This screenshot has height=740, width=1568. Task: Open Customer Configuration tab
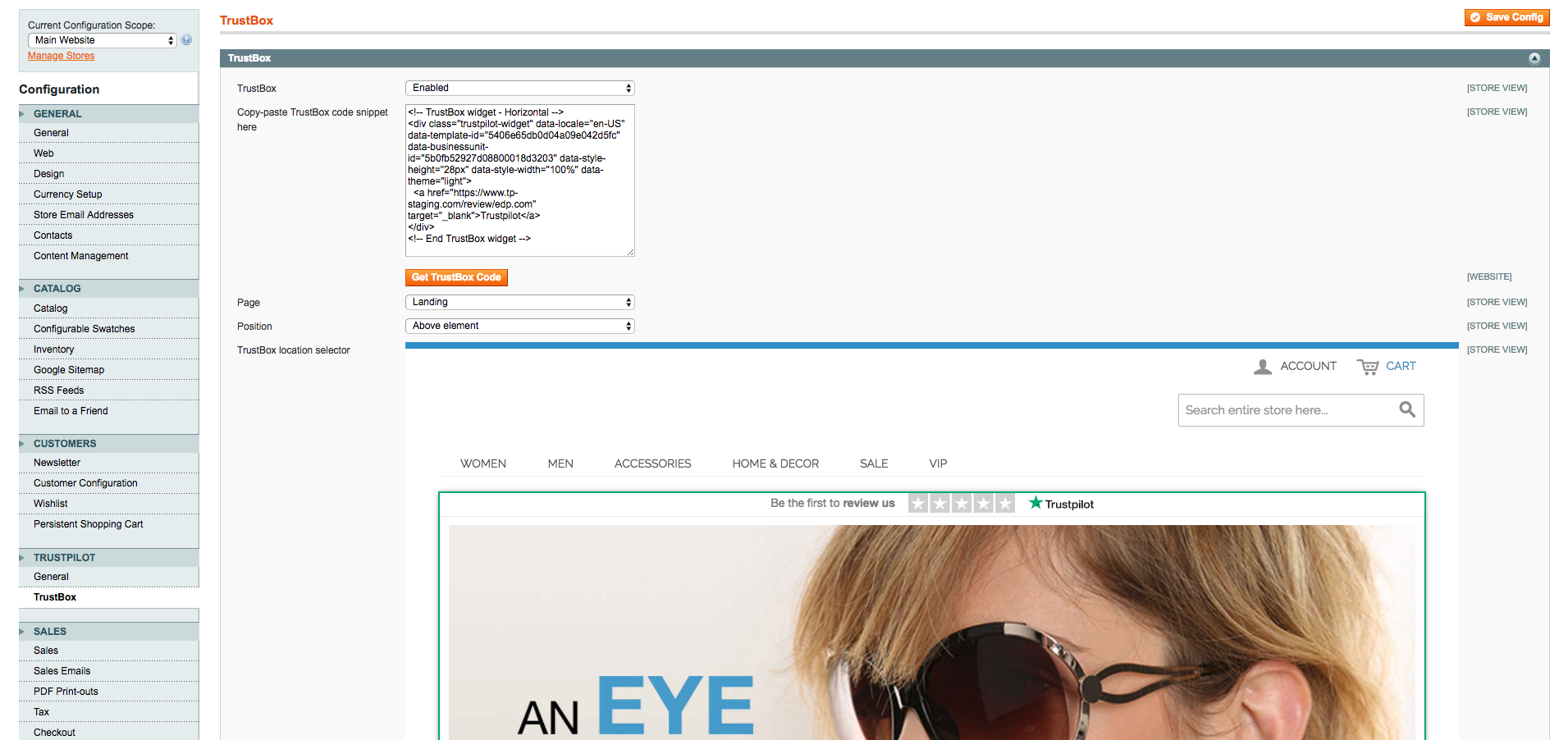tap(108, 483)
